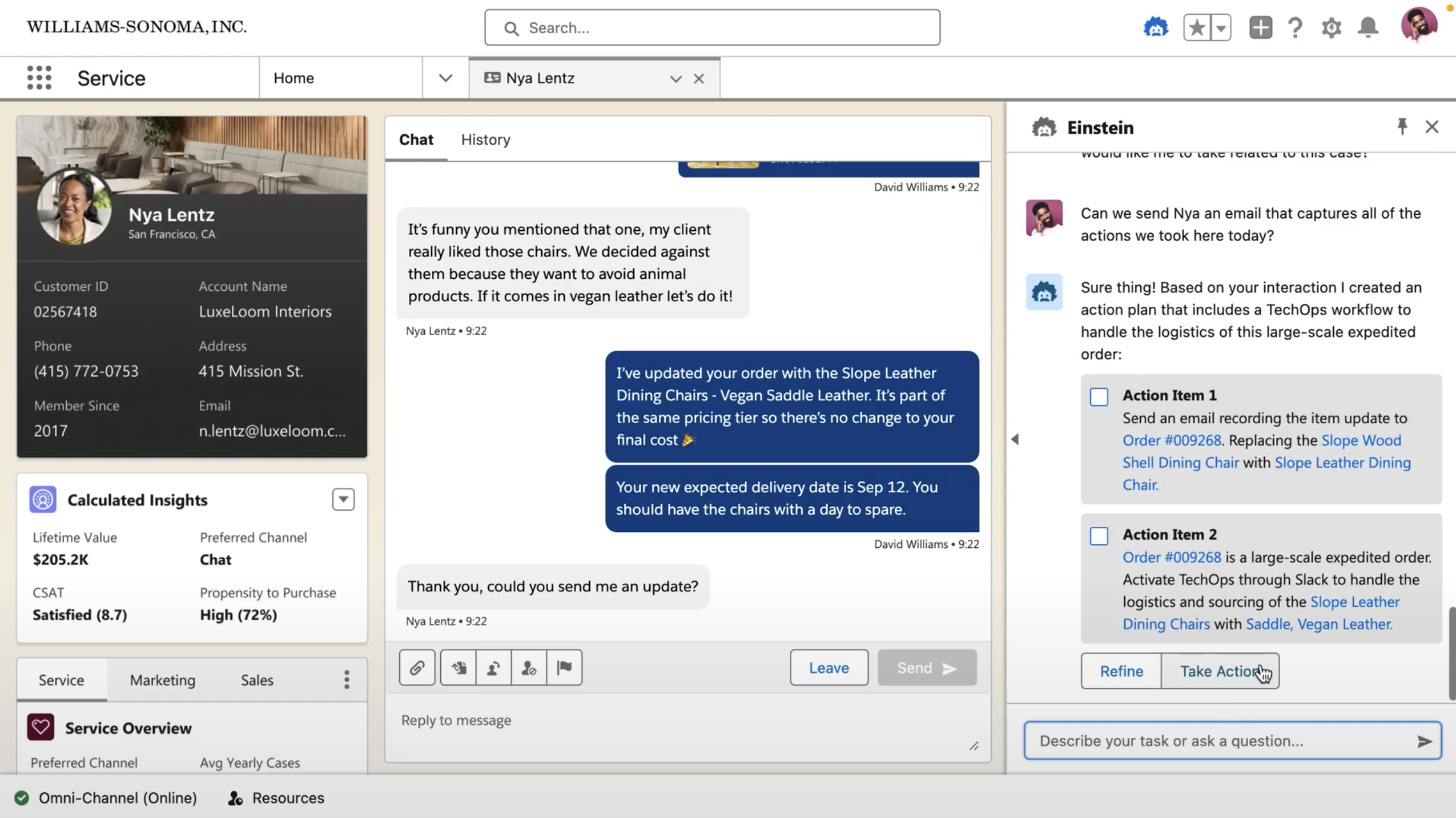Open the App Launcher grid icon
Viewport: 1456px width, 818px height.
click(x=38, y=78)
